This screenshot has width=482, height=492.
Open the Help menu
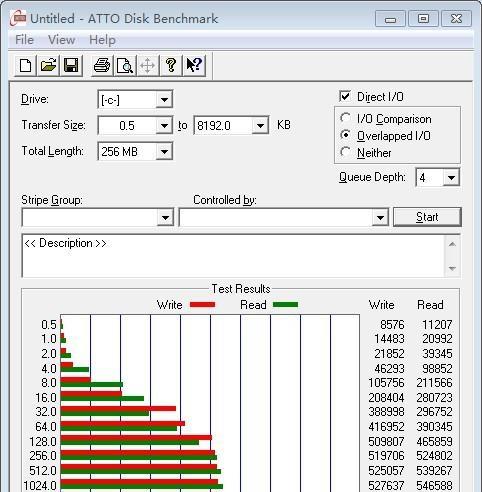[x=102, y=40]
